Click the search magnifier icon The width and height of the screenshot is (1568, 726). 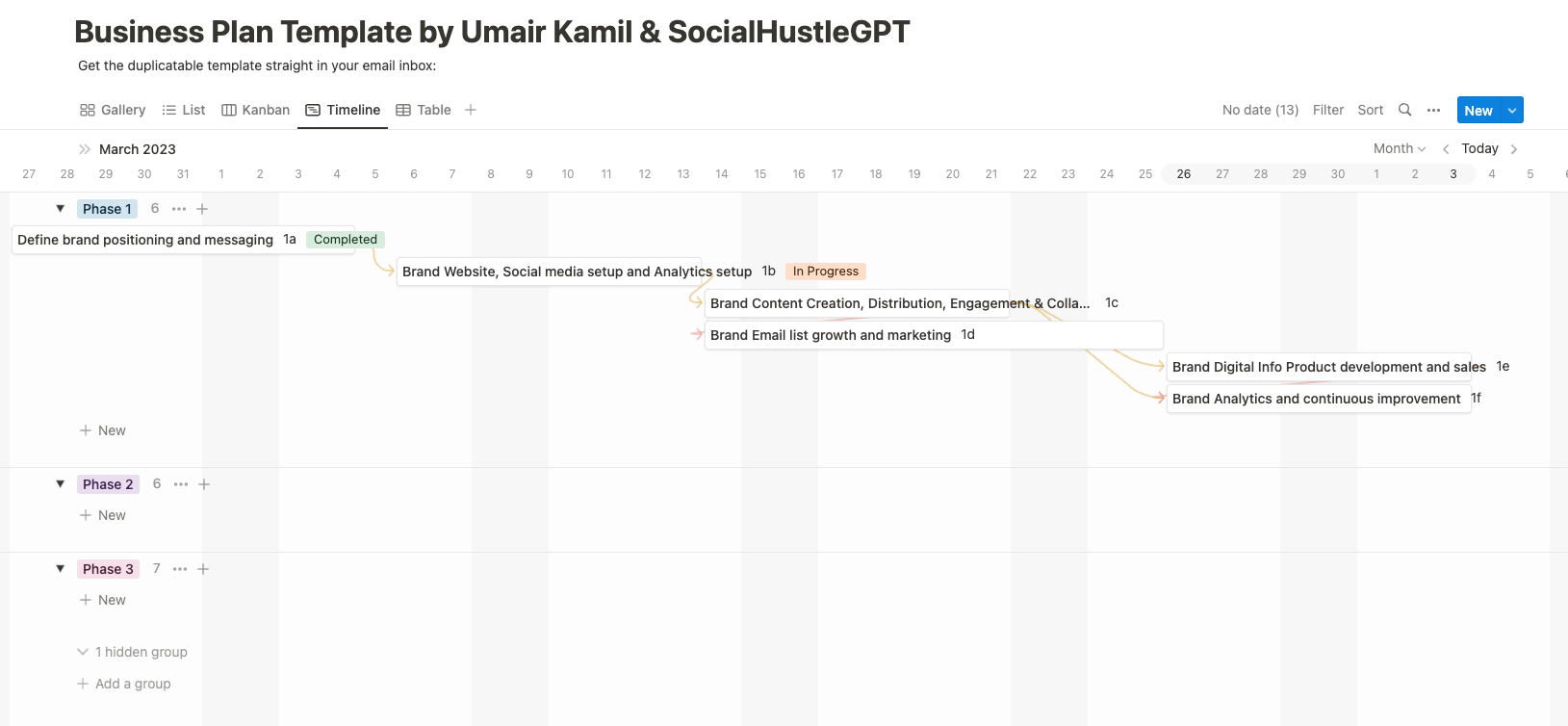click(x=1404, y=110)
